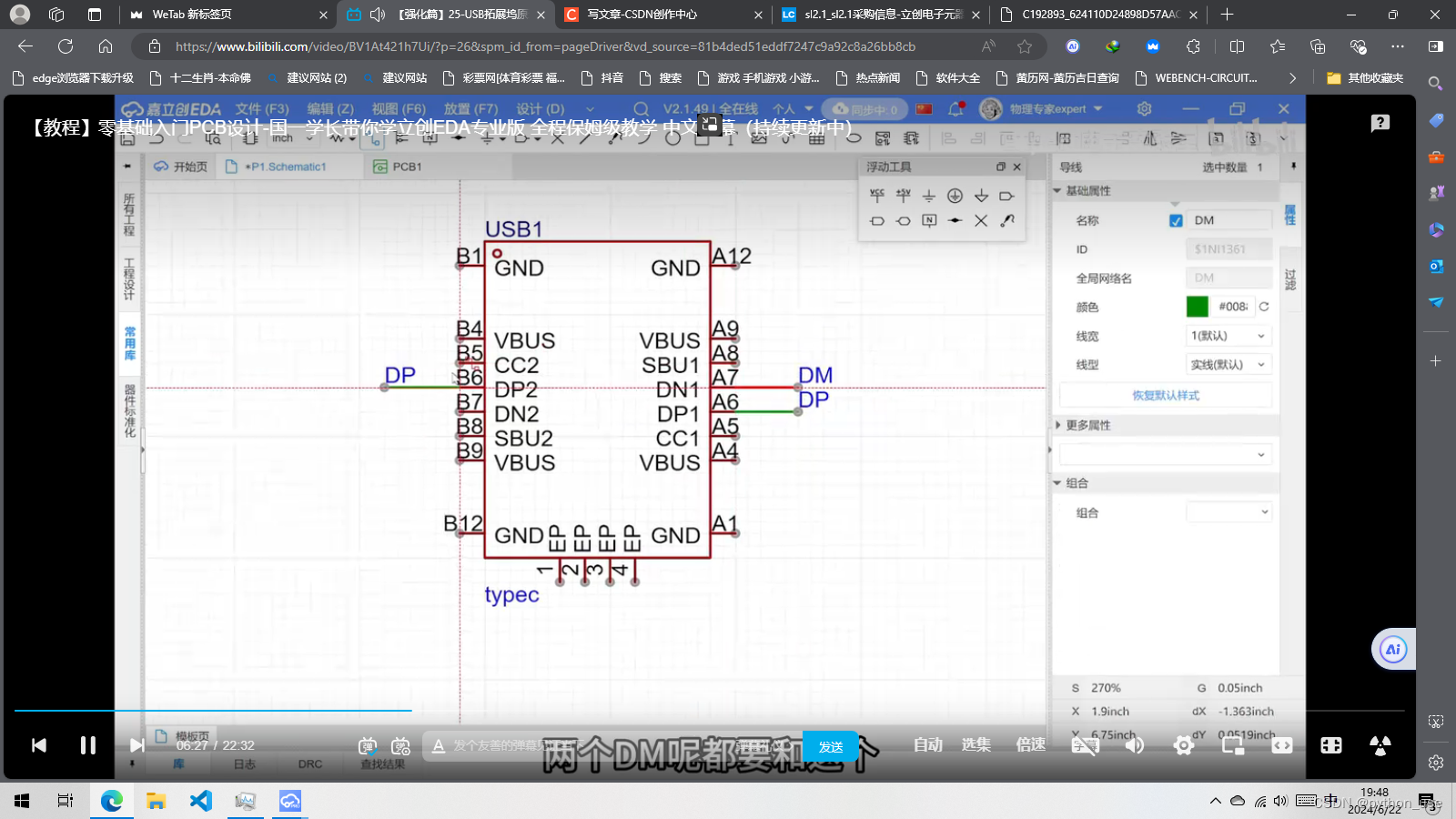
Task: Open the EDA notification bell
Action: tap(955, 108)
